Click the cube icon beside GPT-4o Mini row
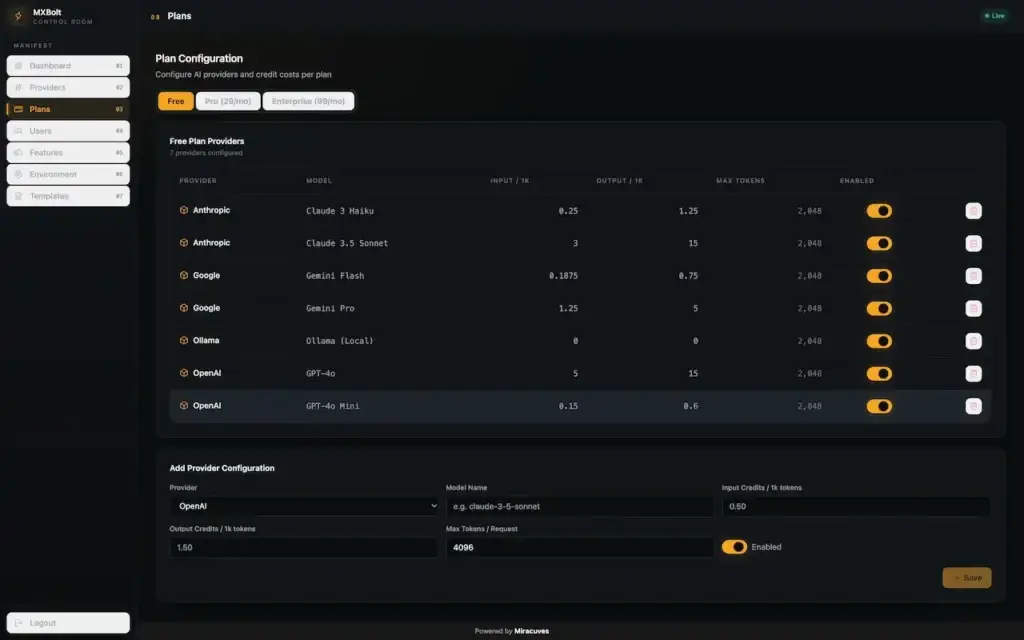 click(x=184, y=406)
